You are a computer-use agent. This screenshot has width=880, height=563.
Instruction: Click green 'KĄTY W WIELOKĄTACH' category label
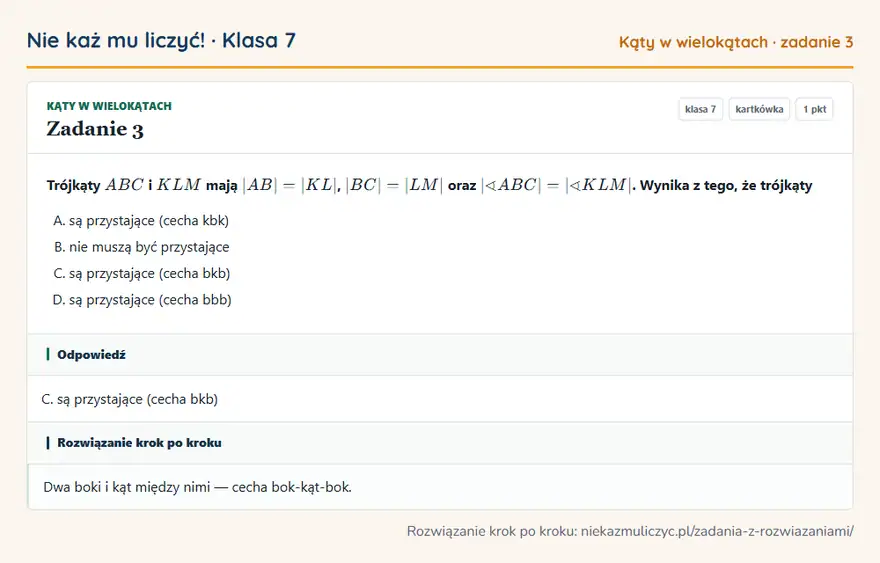pos(109,106)
